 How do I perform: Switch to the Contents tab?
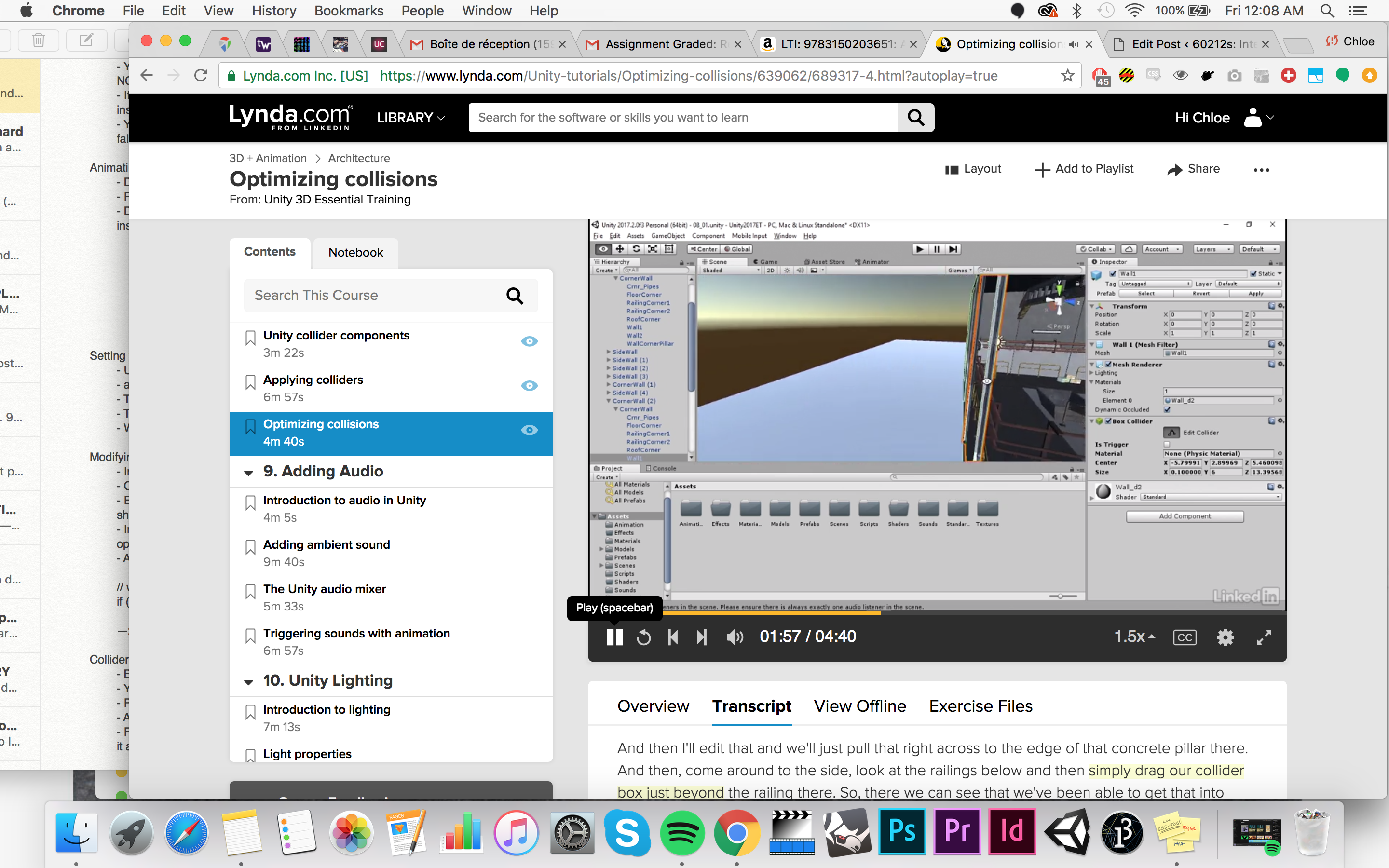[x=269, y=252]
